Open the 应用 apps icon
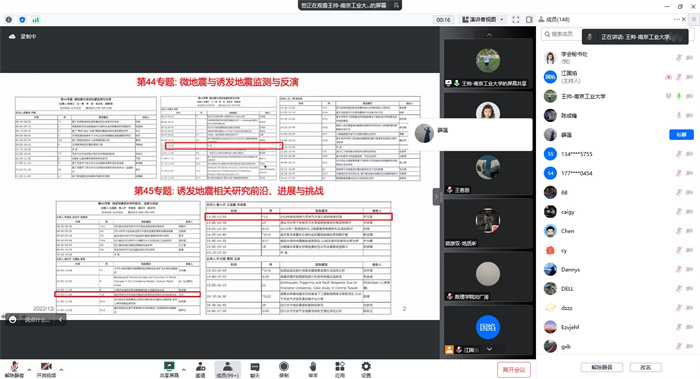The width and height of the screenshot is (700, 379). [340, 369]
